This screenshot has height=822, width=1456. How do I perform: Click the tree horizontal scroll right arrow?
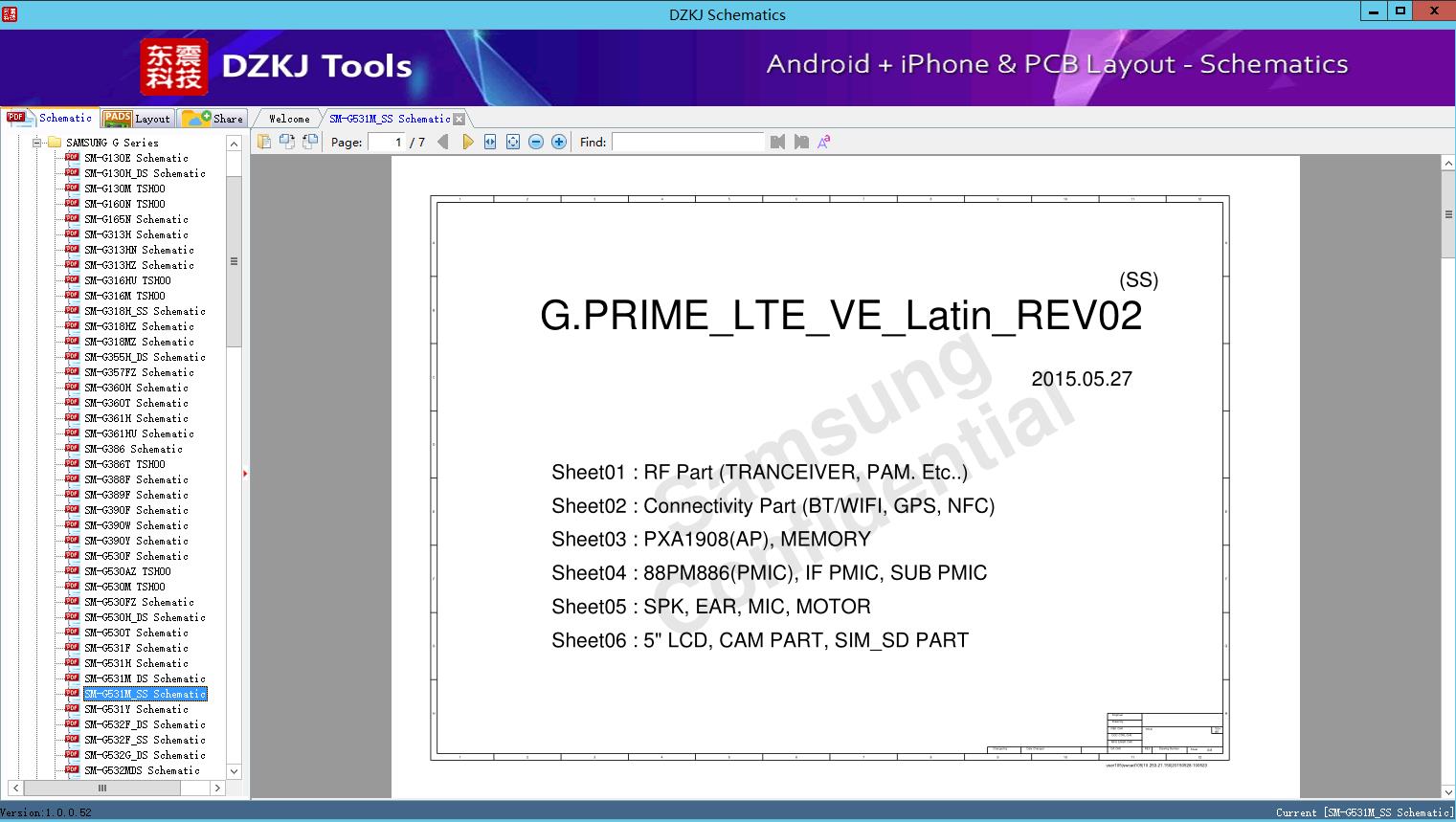coord(217,789)
